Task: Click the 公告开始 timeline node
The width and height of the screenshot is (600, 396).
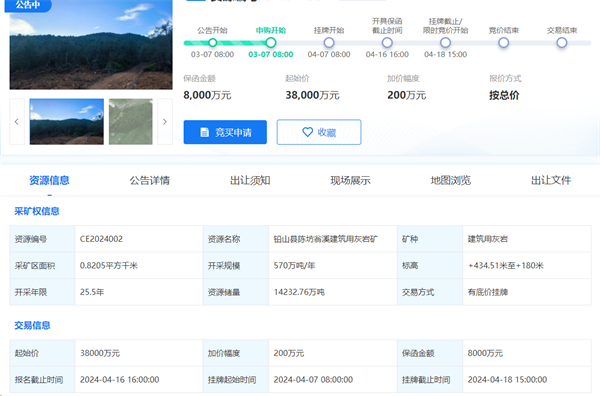Action: 213,42
